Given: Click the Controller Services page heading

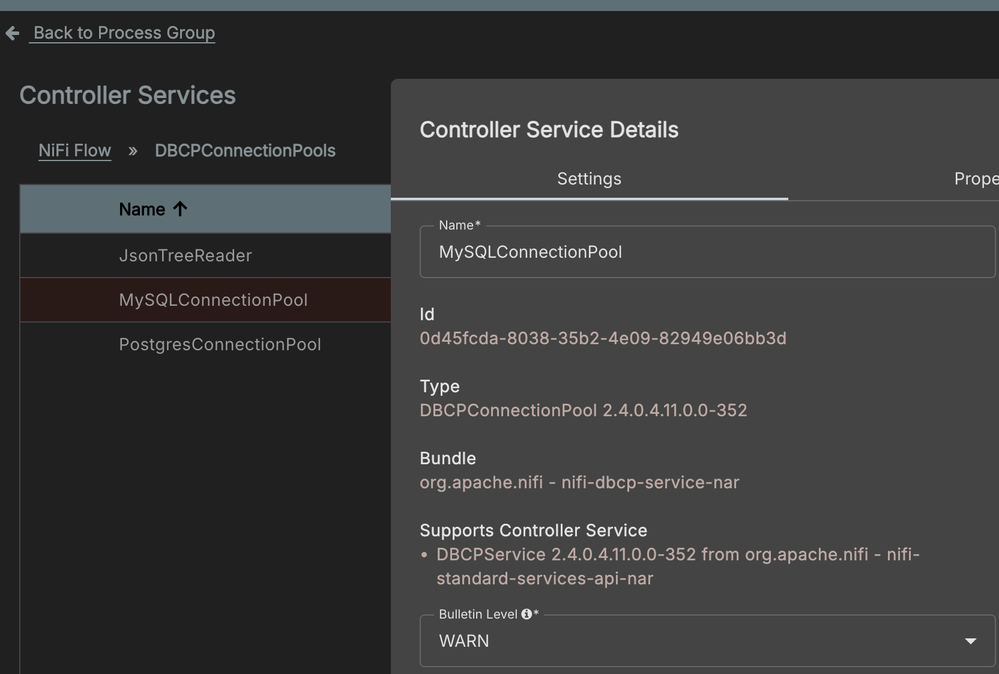Looking at the screenshot, I should click(128, 96).
